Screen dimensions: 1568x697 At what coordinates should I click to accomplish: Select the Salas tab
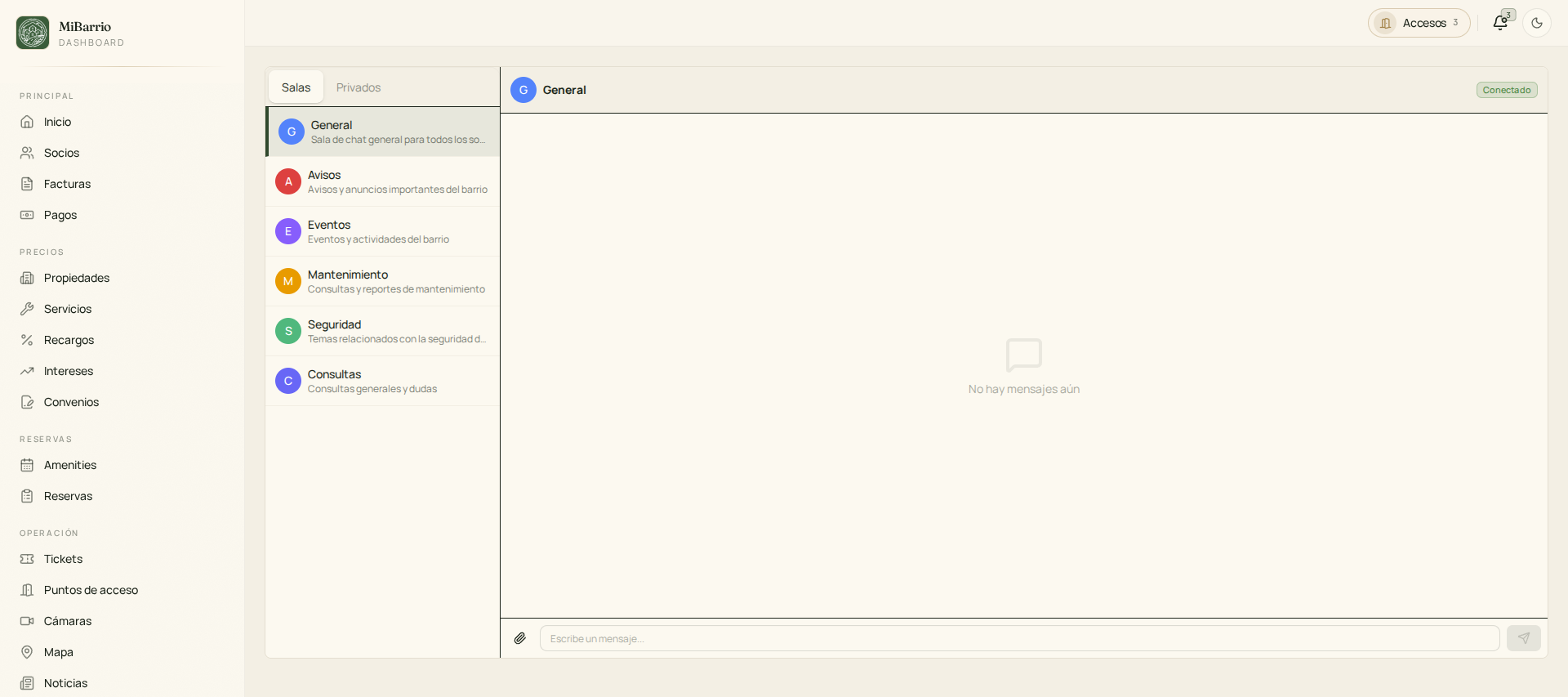click(x=296, y=87)
